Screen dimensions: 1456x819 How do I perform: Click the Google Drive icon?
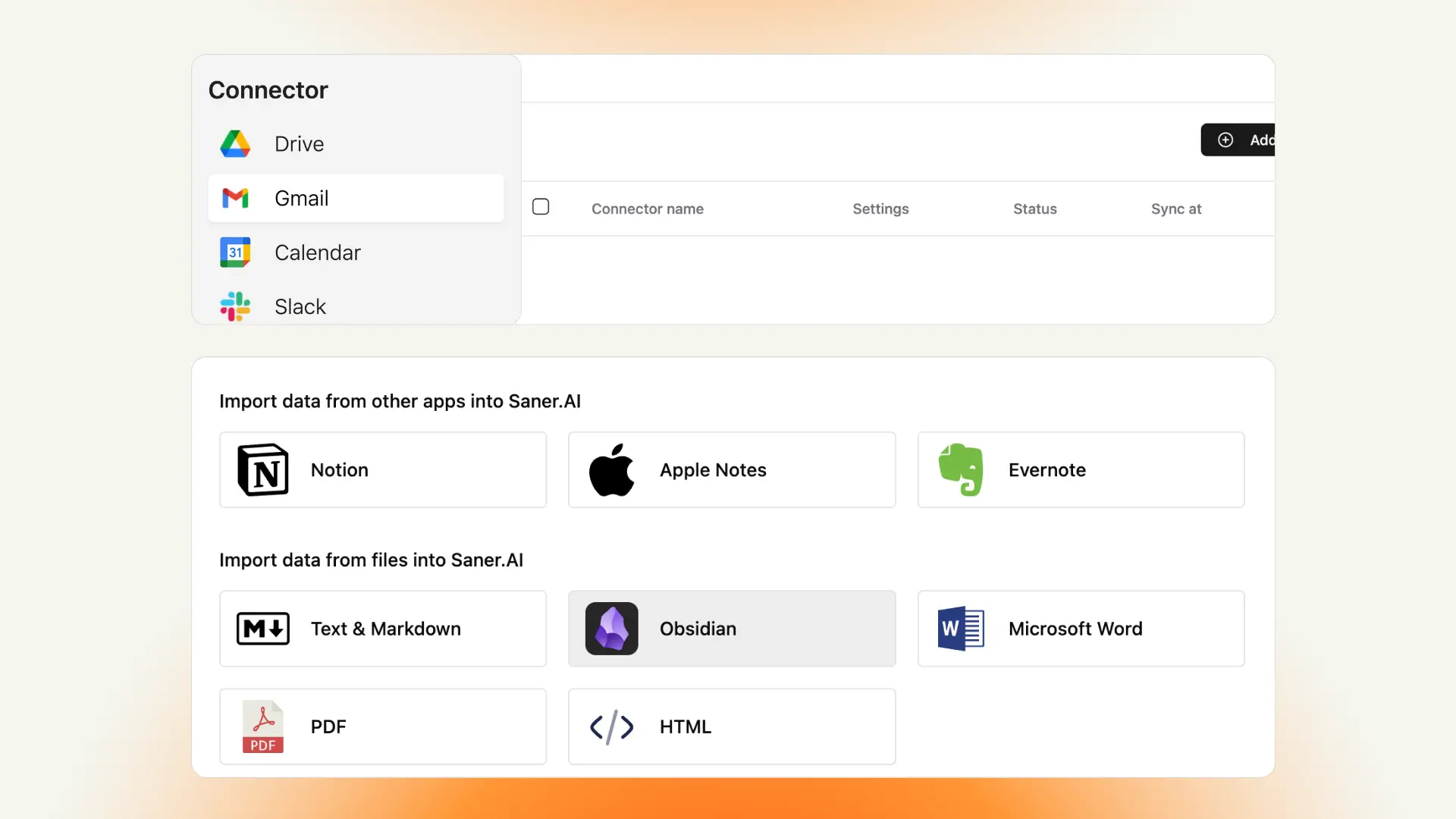click(235, 144)
